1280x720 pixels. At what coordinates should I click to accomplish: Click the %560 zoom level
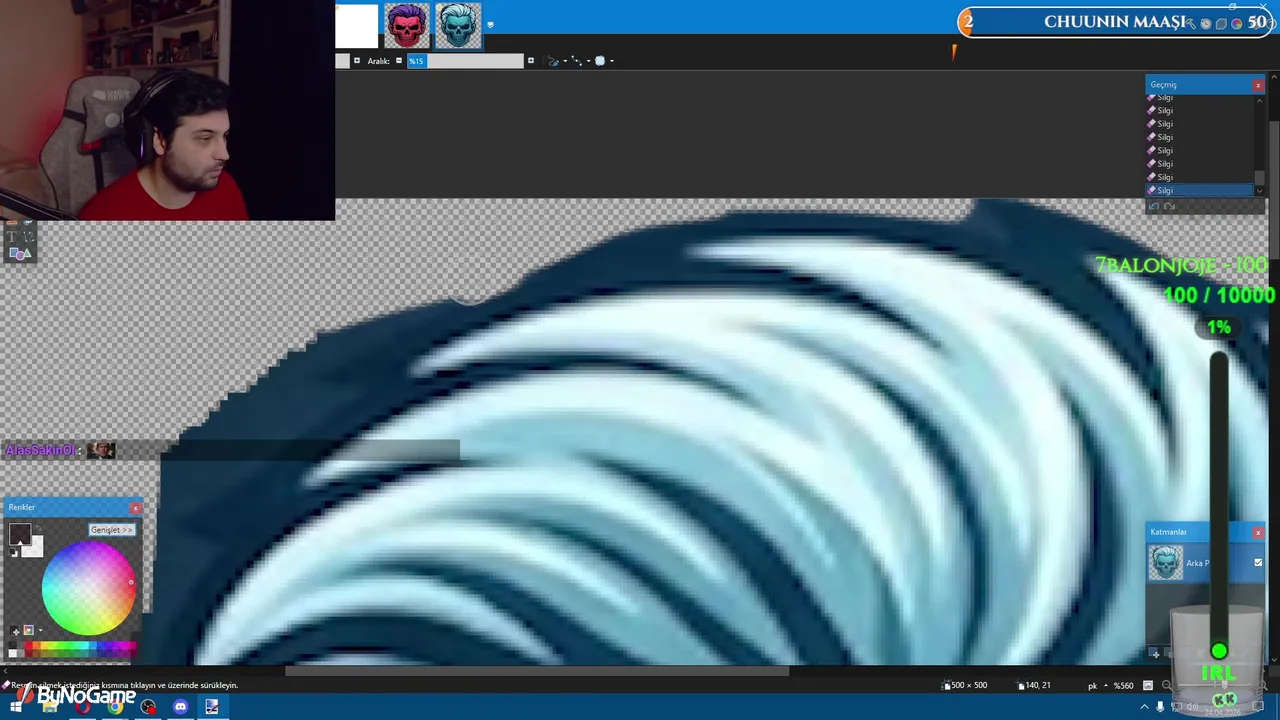click(x=1123, y=685)
